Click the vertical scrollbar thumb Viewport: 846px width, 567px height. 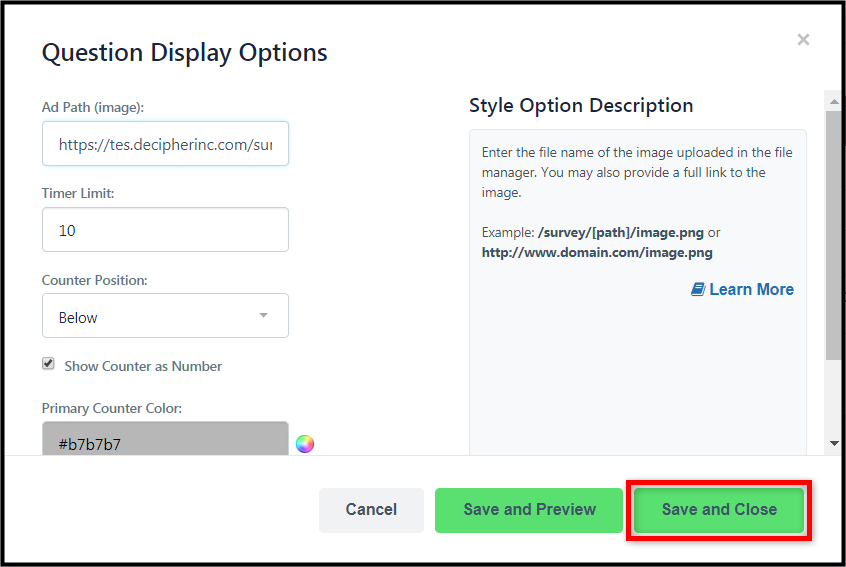834,235
